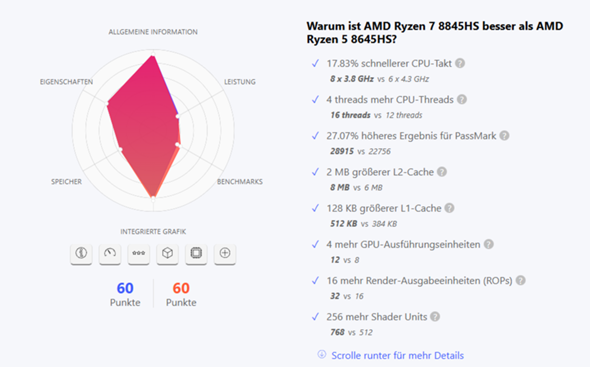
Task: Follow the Scrolle runter für mehr Details link
Action: [x=397, y=355]
